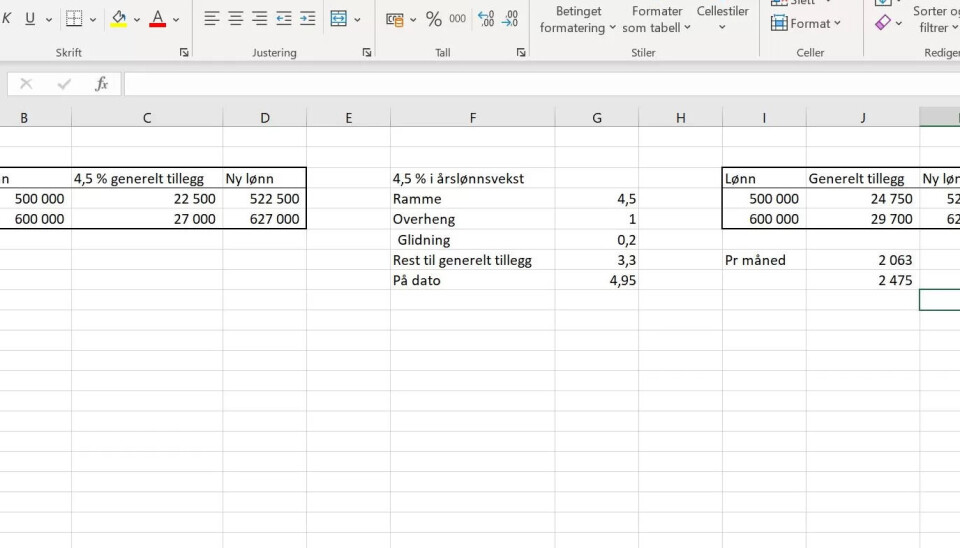
Task: Toggle center text alignment
Action: click(x=235, y=19)
